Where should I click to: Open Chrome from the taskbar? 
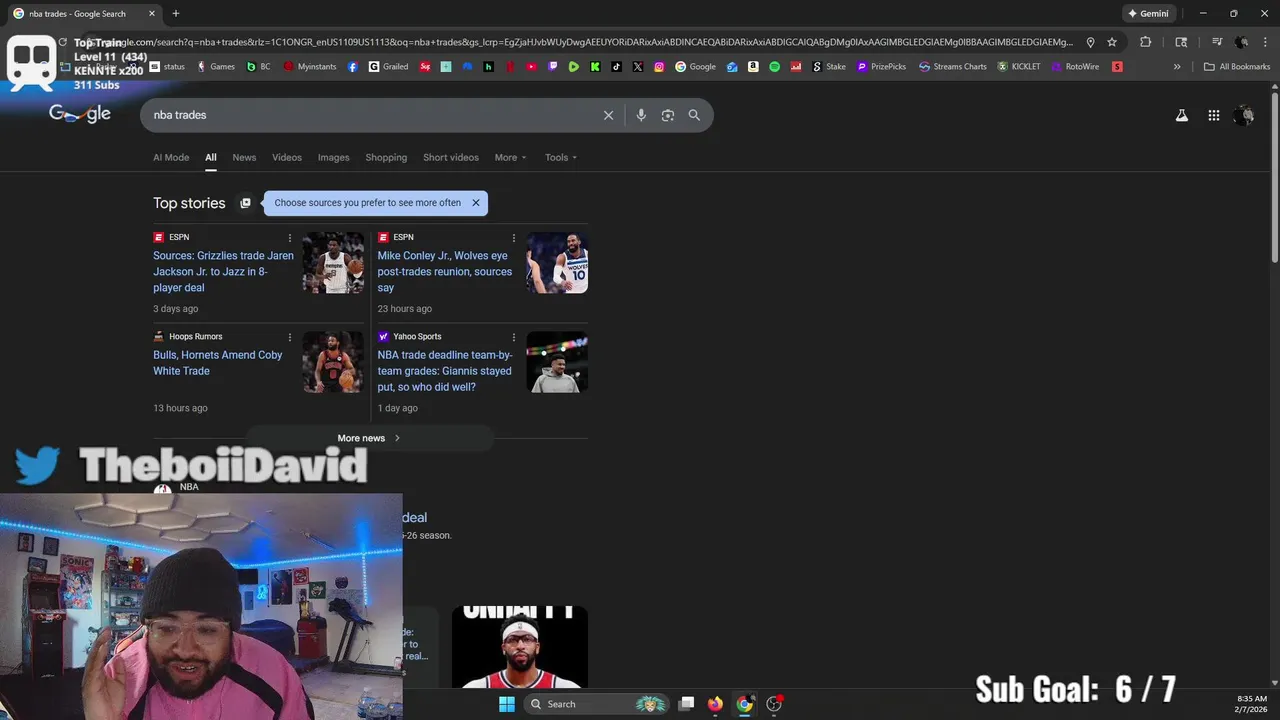[745, 704]
